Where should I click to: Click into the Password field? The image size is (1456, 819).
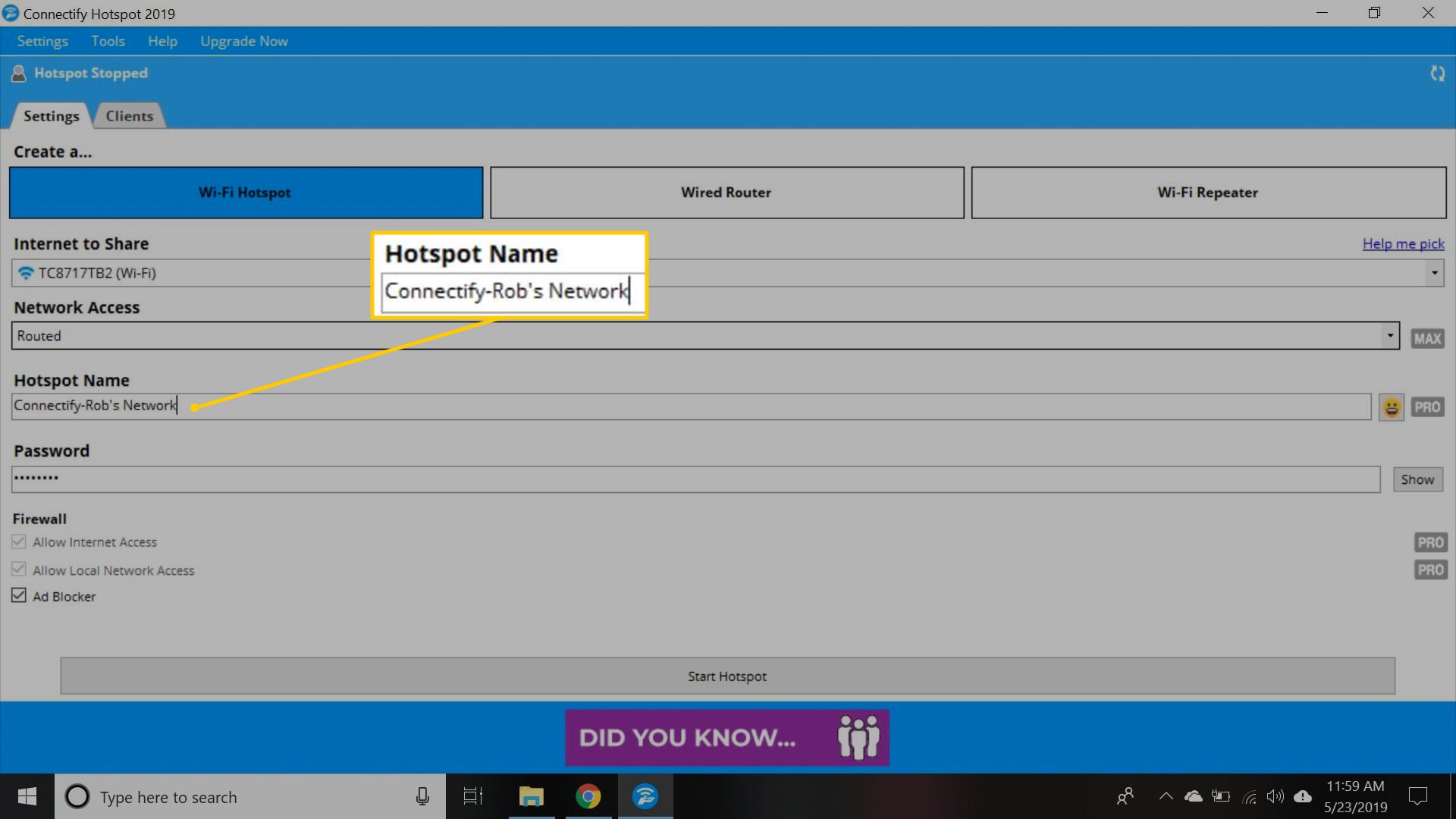[695, 479]
